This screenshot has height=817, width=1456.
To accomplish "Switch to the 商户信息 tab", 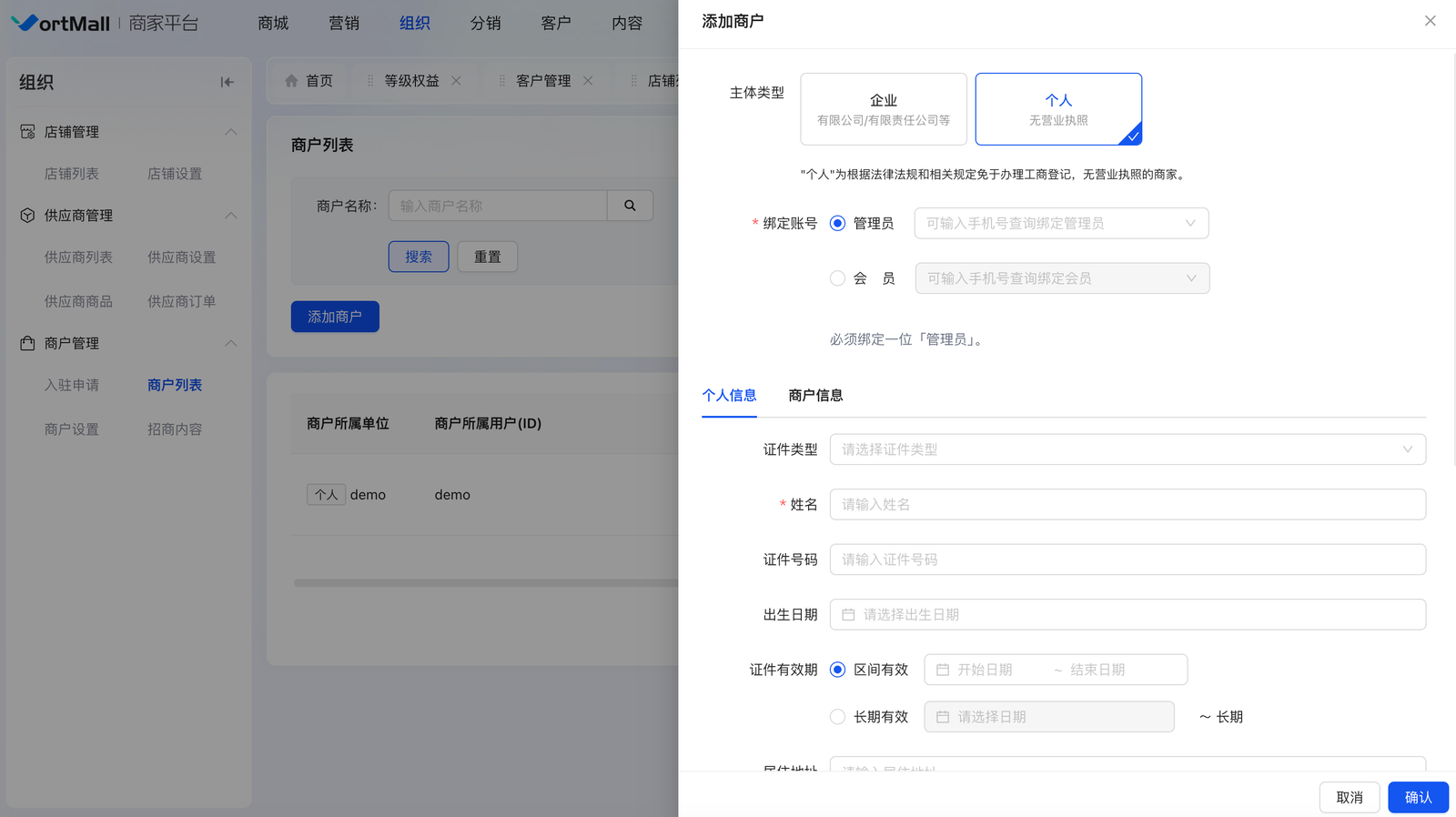I will pyautogui.click(x=815, y=396).
